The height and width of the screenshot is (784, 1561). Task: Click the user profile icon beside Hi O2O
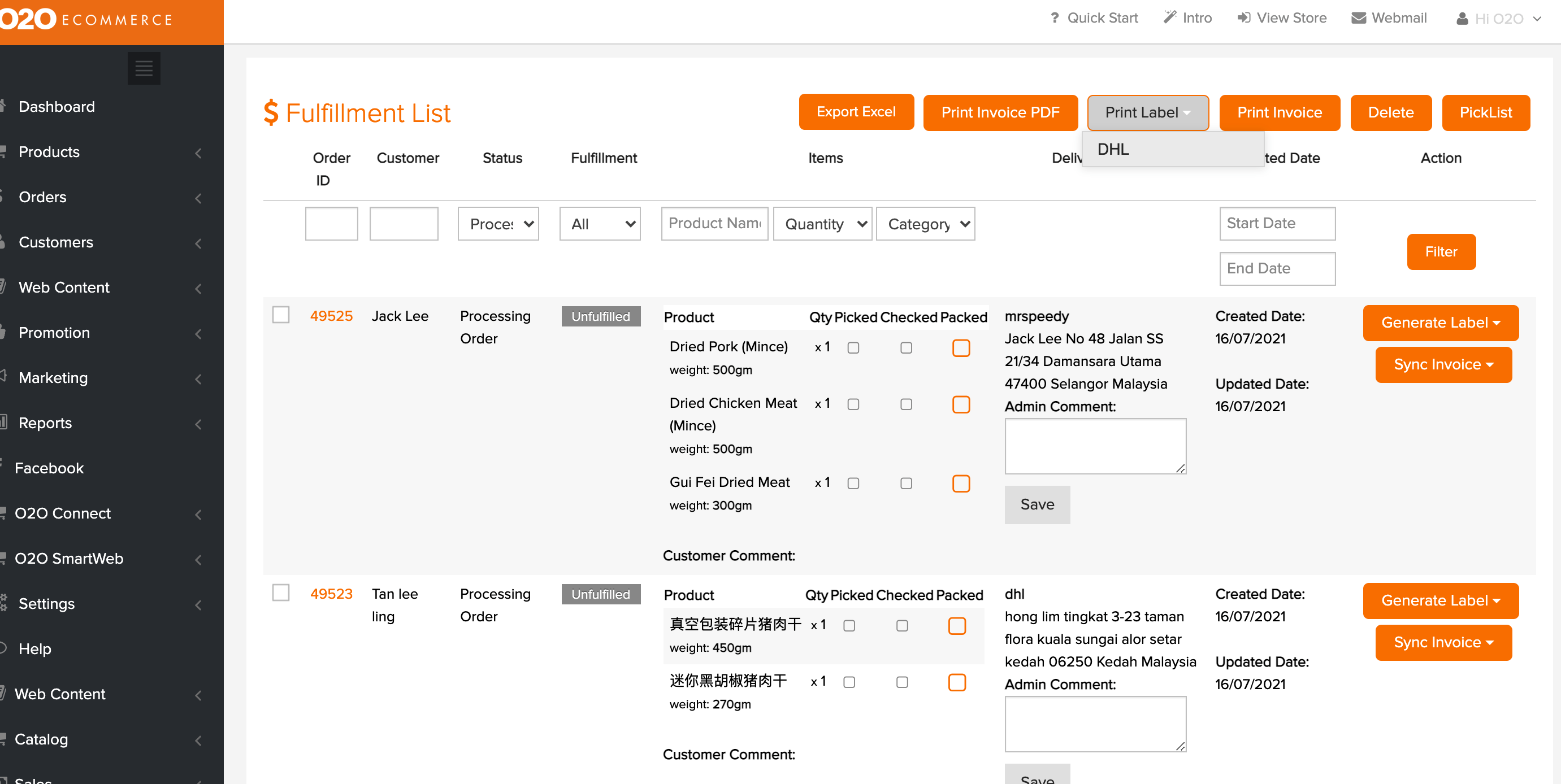coord(1462,19)
